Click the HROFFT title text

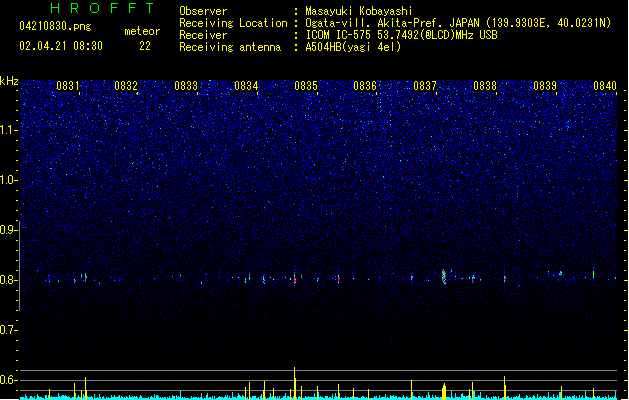(103, 8)
